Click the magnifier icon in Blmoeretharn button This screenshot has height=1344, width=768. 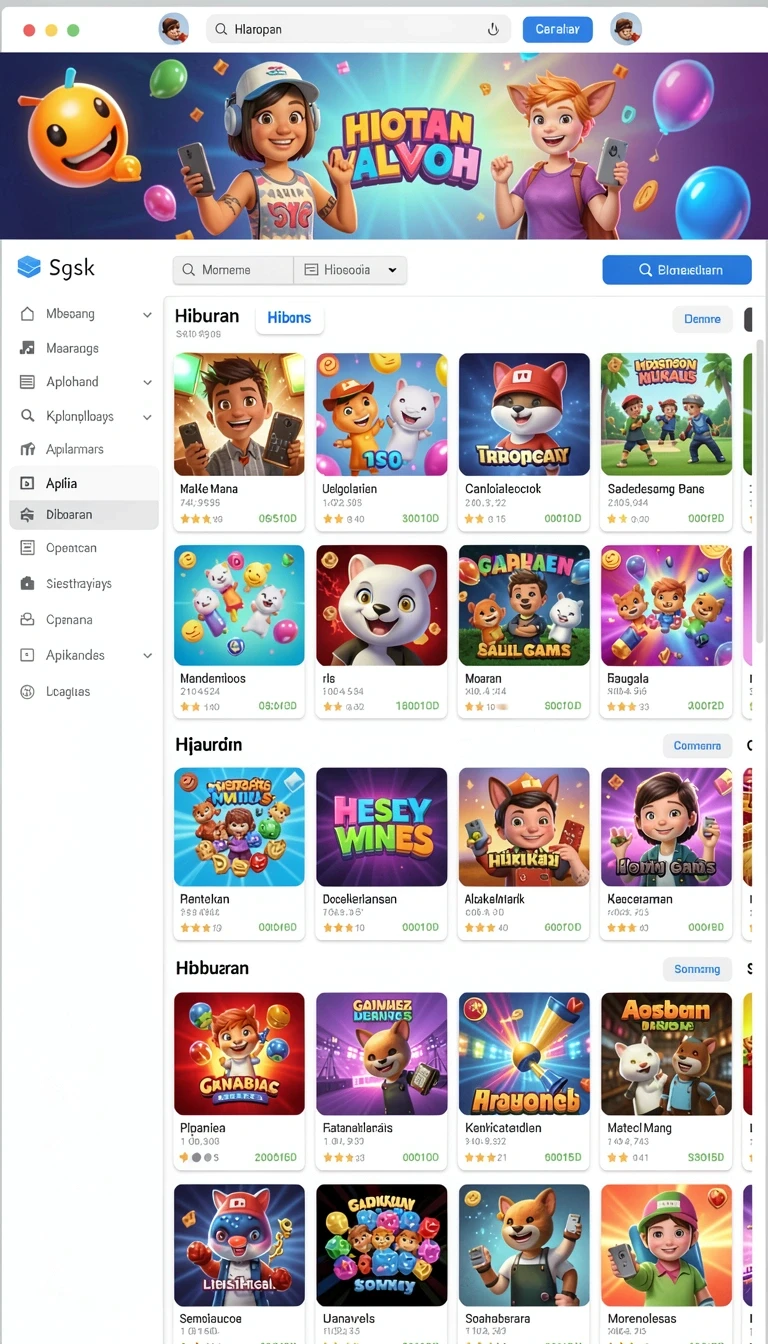(x=645, y=270)
